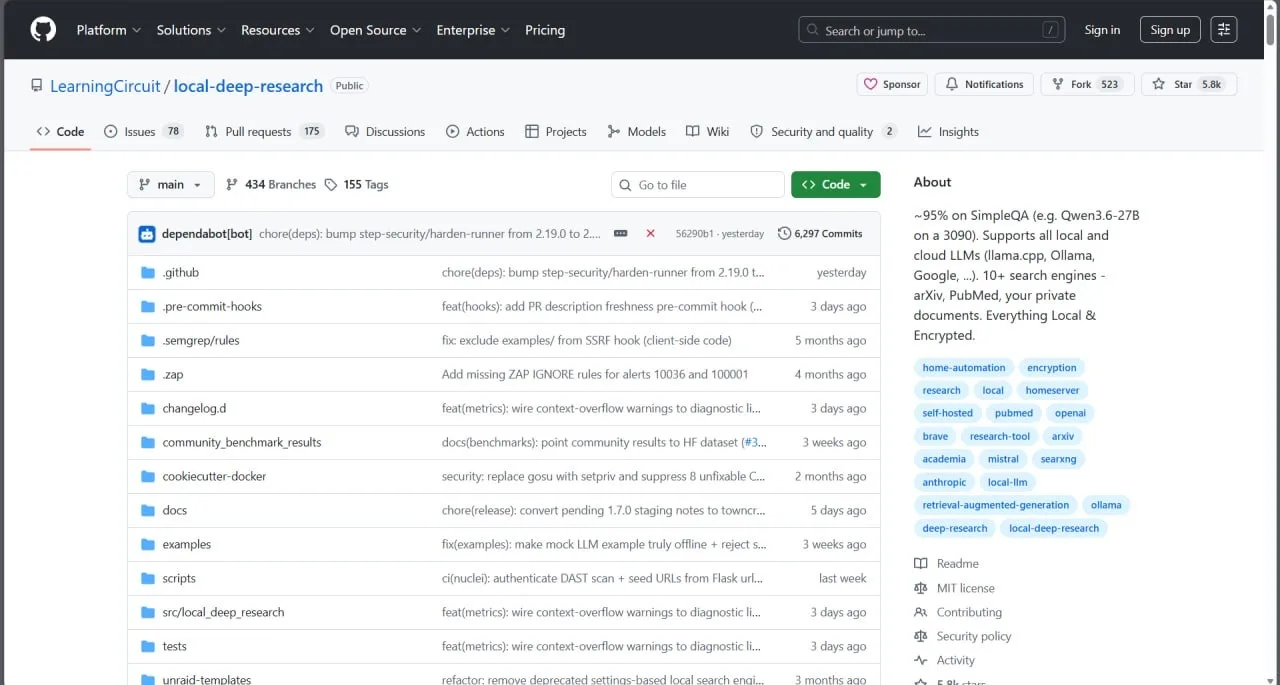Click the Security policy scale icon

(920, 636)
